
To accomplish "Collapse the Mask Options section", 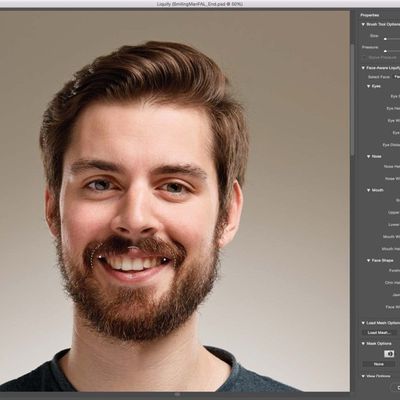I will coord(363,343).
